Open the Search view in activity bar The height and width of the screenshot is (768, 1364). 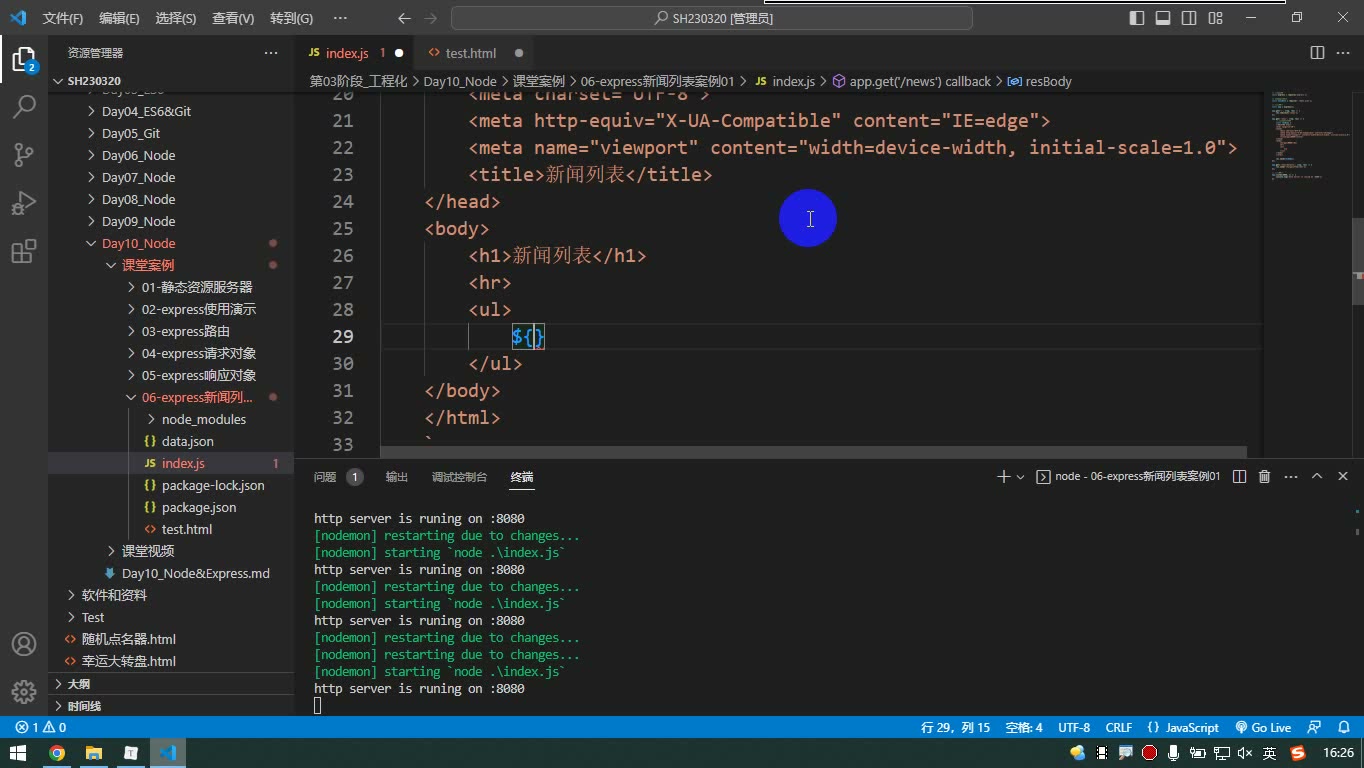tap(24, 106)
